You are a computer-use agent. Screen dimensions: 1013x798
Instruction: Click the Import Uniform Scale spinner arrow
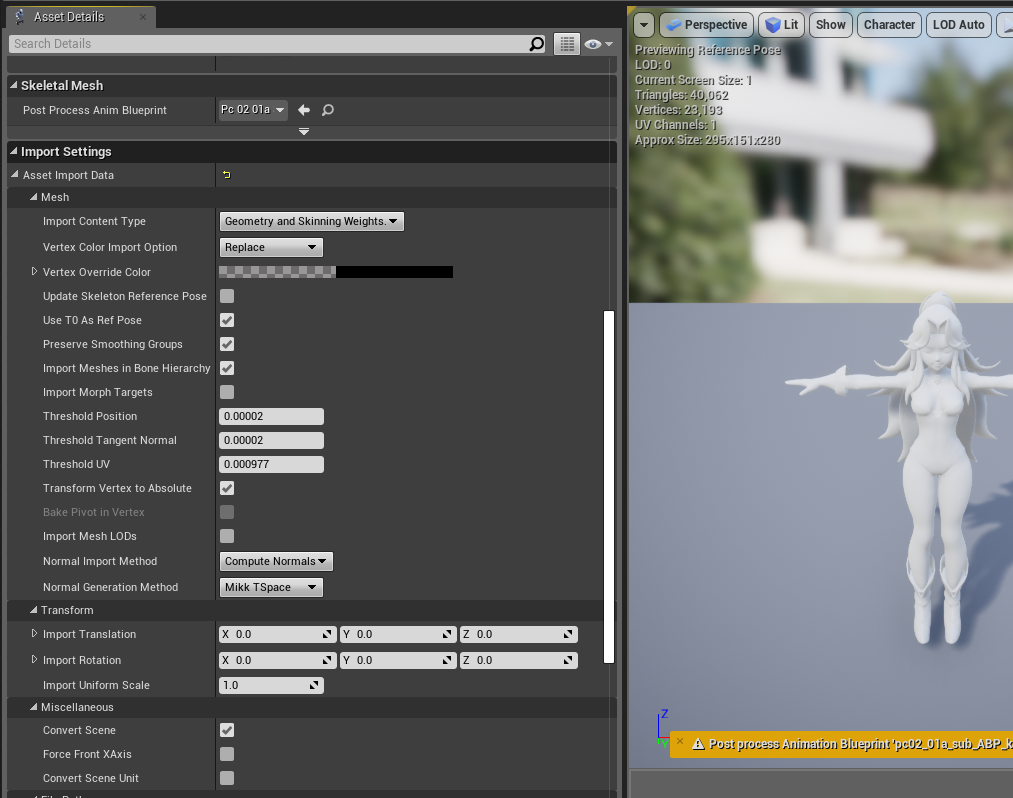314,685
